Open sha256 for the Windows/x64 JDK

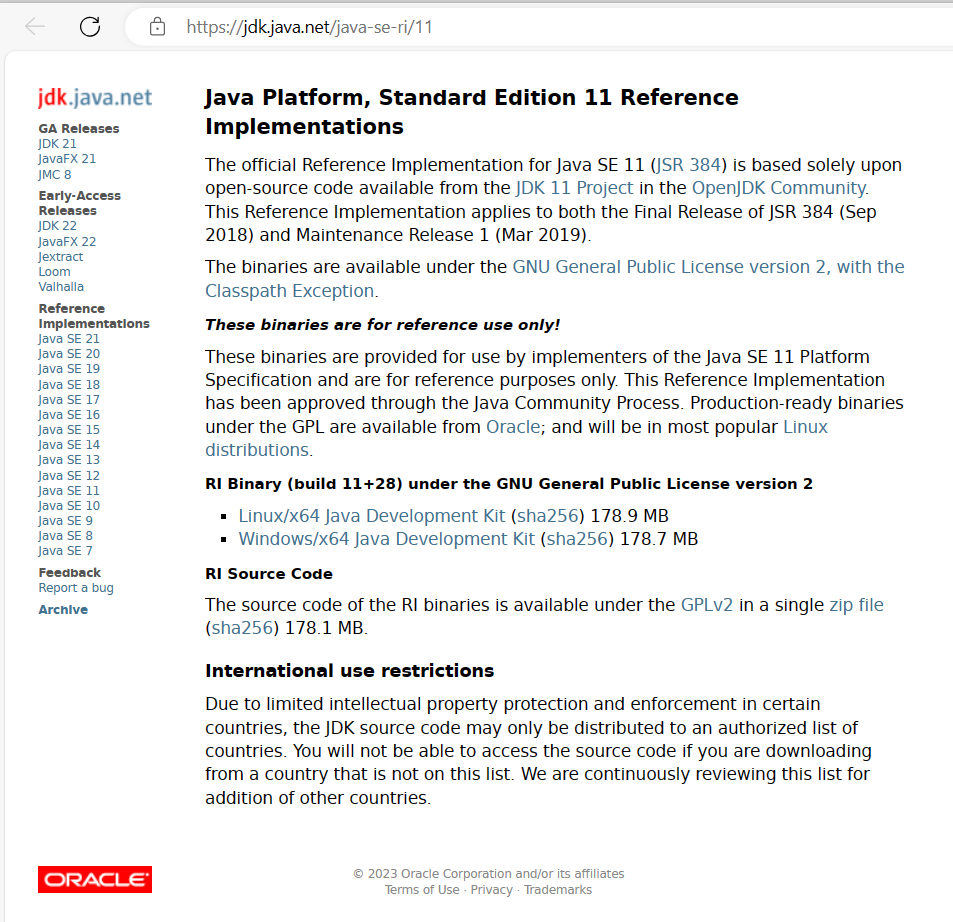[x=577, y=538]
